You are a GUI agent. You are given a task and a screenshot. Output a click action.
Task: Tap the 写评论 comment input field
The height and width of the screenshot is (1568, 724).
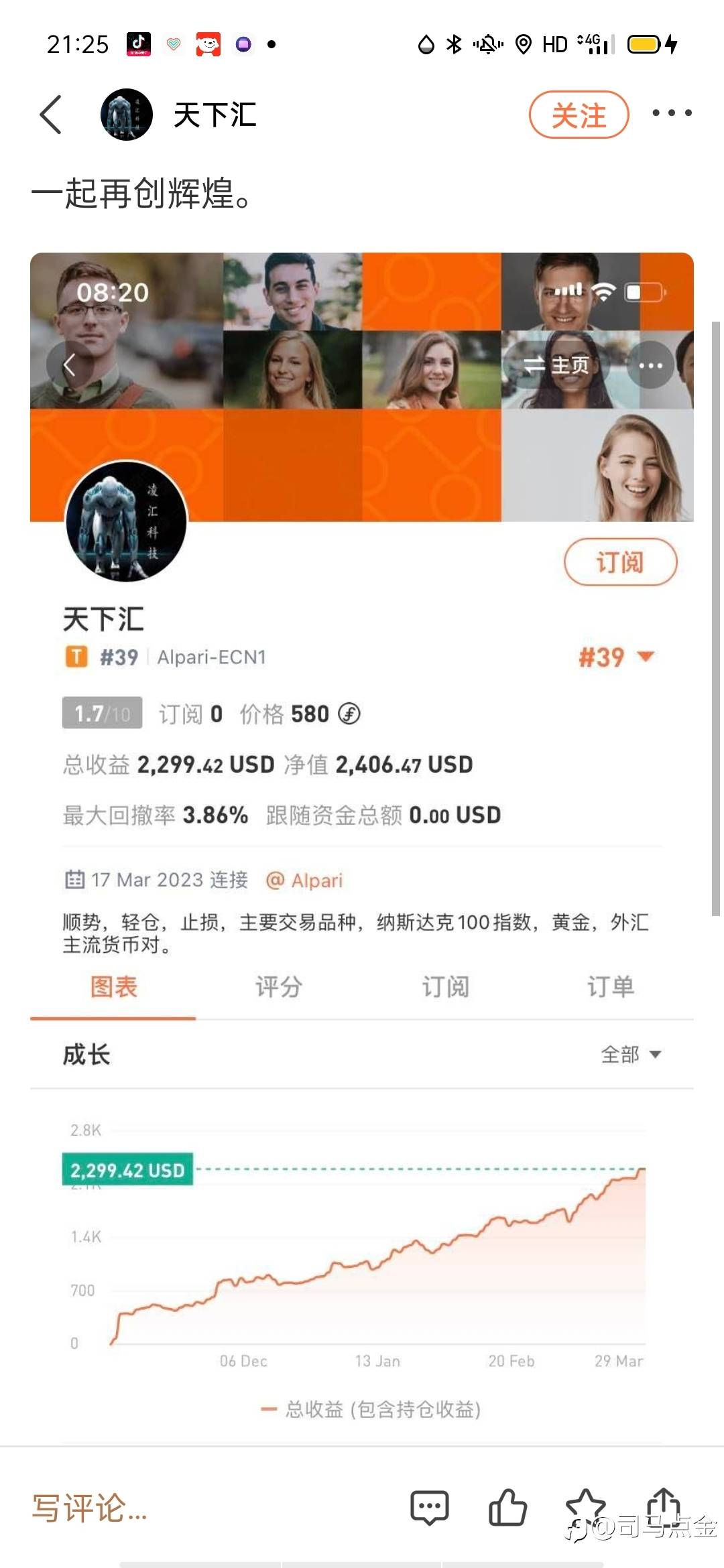90,1508
